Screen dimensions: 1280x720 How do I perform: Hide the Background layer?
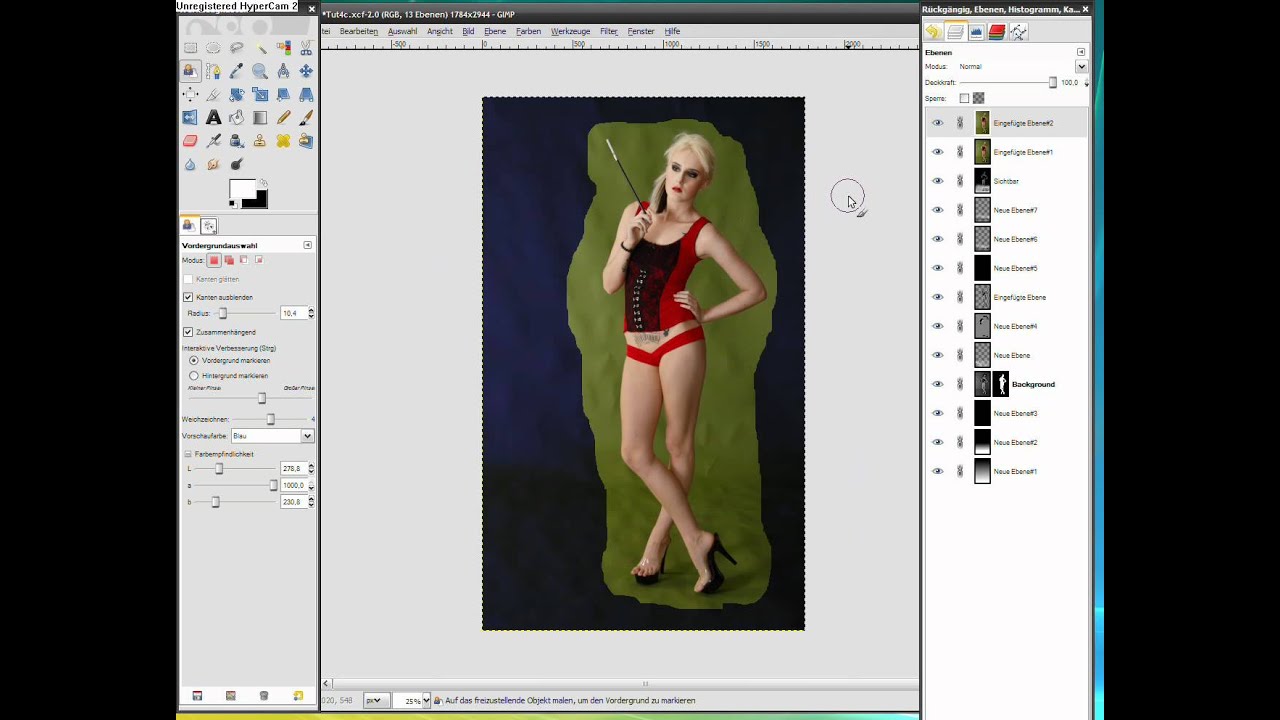point(937,384)
